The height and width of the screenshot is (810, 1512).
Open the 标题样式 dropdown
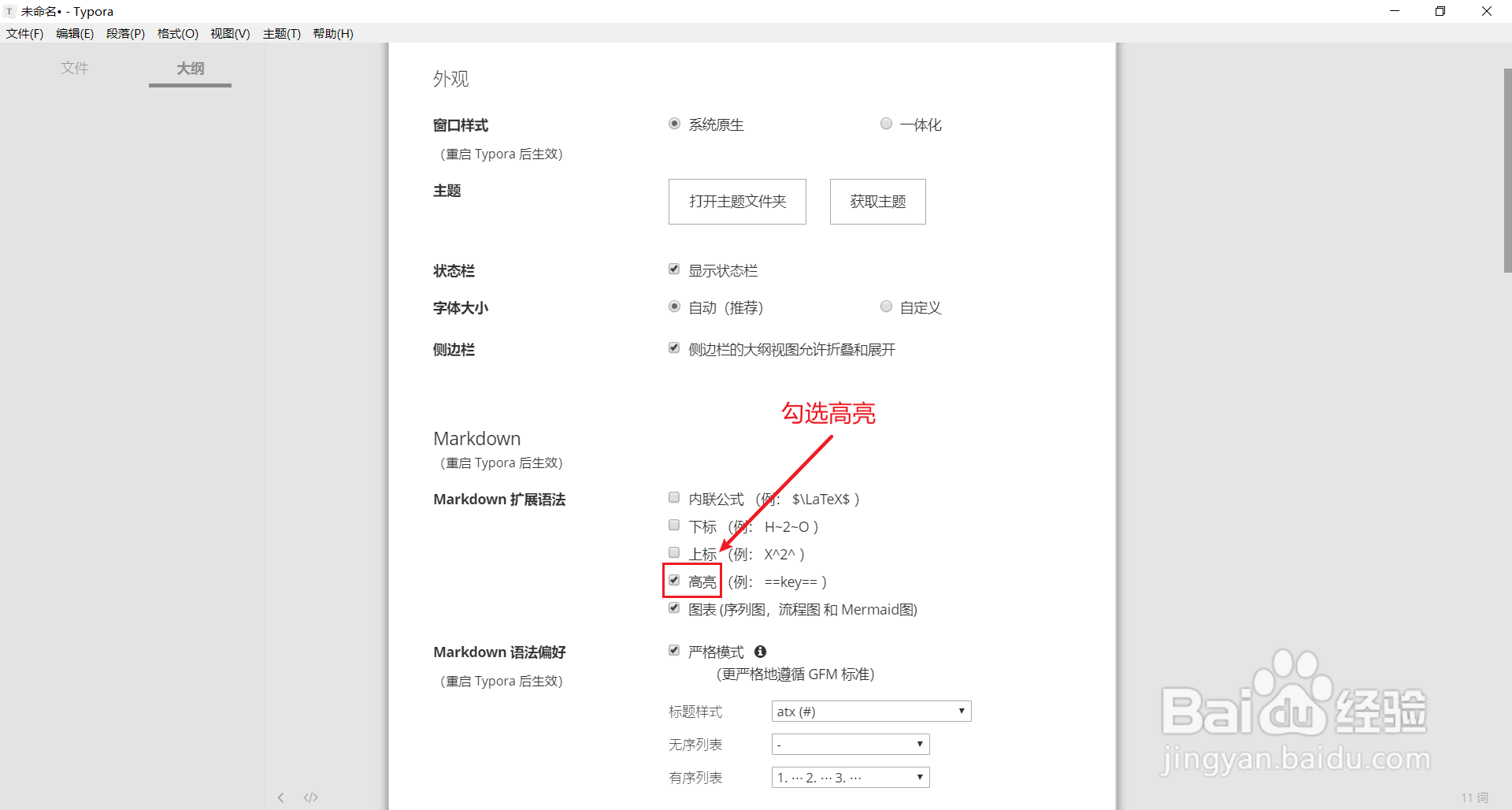(x=870, y=711)
